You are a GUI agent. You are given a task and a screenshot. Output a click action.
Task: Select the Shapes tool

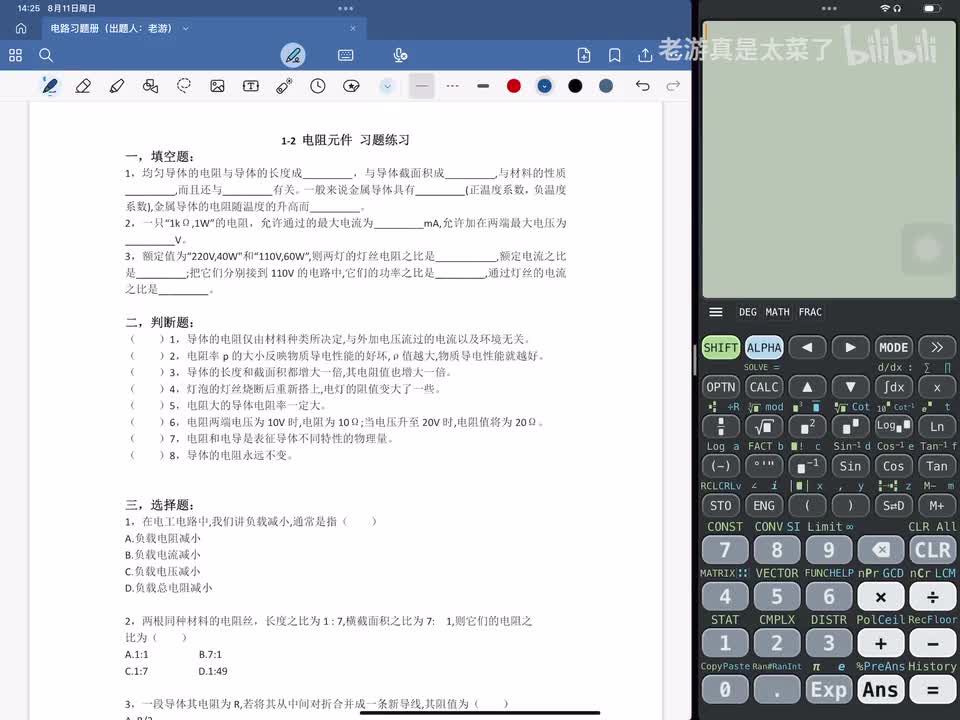pyautogui.click(x=150, y=86)
